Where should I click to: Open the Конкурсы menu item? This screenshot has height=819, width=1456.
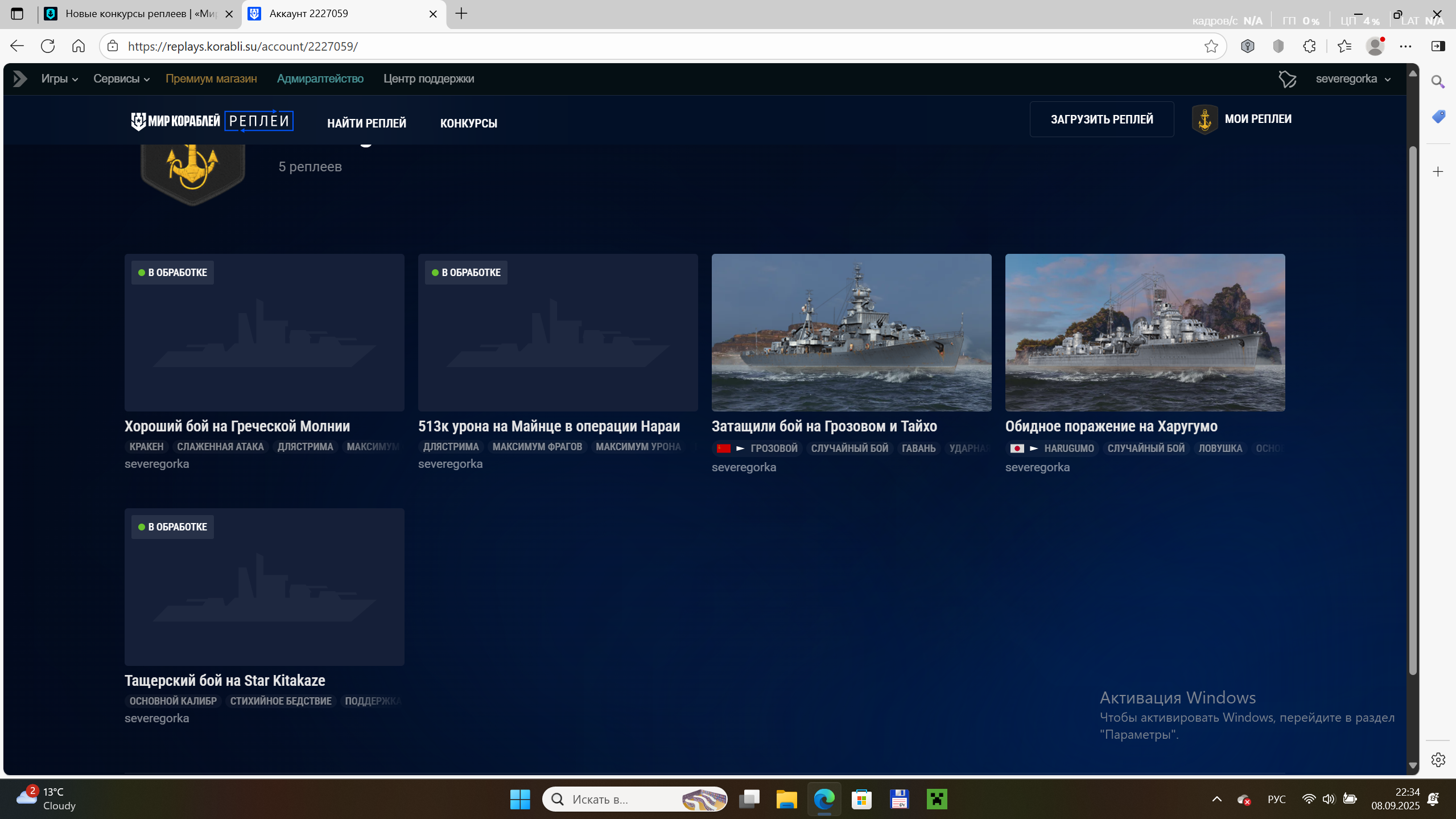(x=468, y=123)
